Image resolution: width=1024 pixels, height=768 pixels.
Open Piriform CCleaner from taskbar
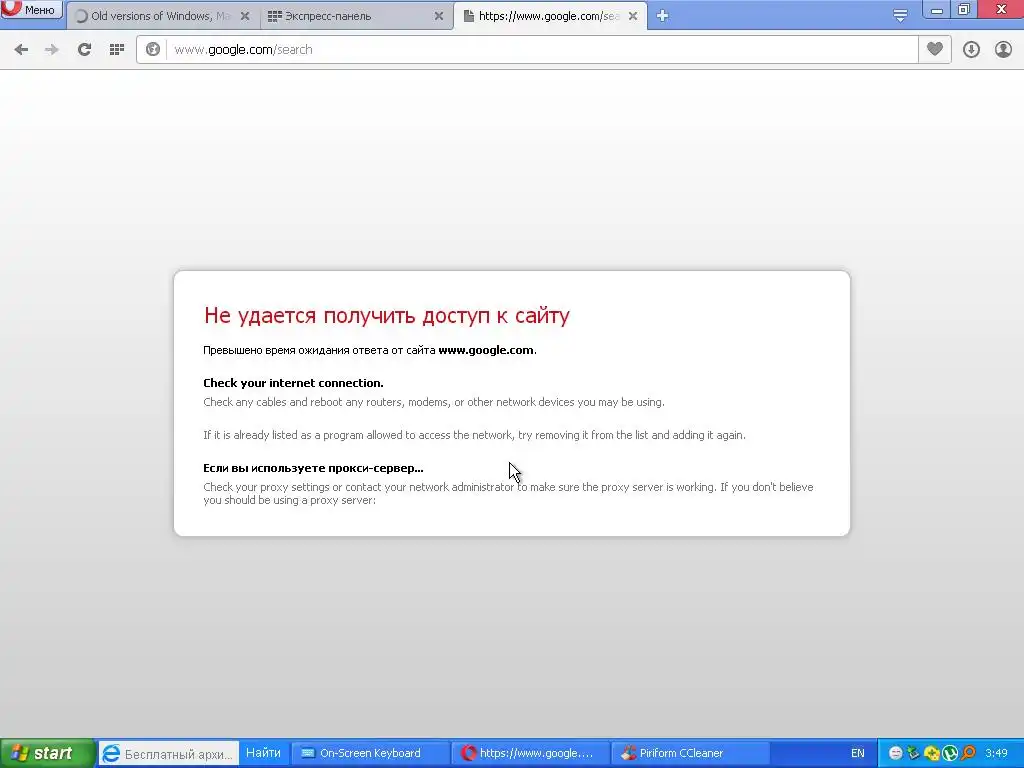[690, 754]
